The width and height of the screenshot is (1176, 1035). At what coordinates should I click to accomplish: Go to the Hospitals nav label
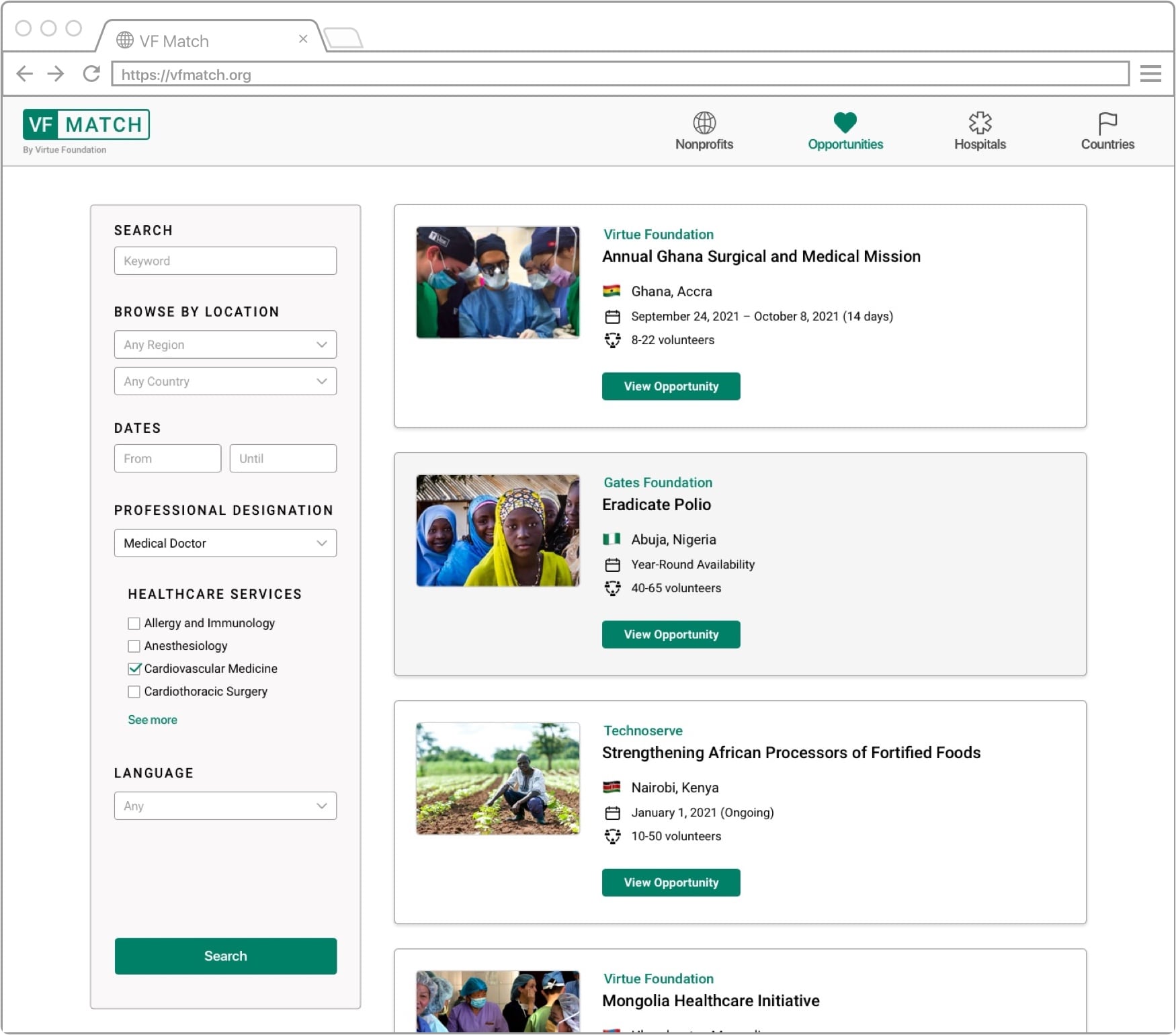[x=980, y=144]
